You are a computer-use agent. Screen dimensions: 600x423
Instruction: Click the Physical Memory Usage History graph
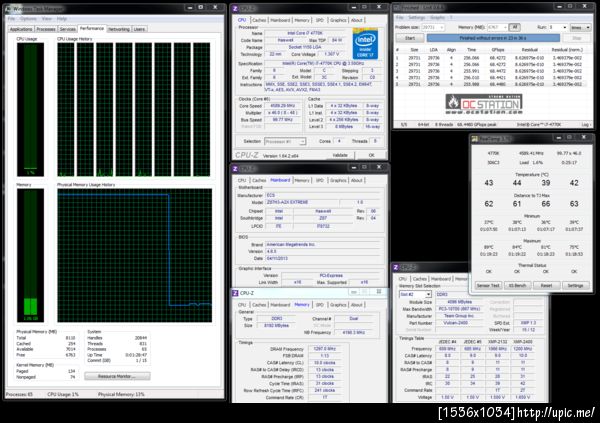point(134,255)
